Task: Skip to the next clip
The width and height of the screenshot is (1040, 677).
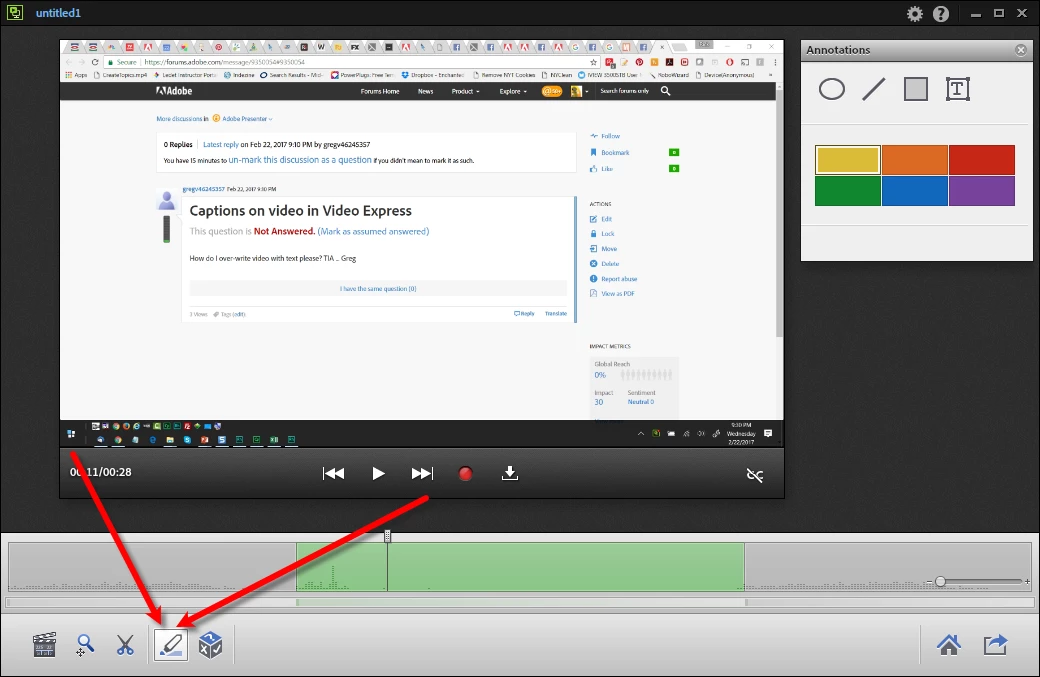Action: (422, 473)
